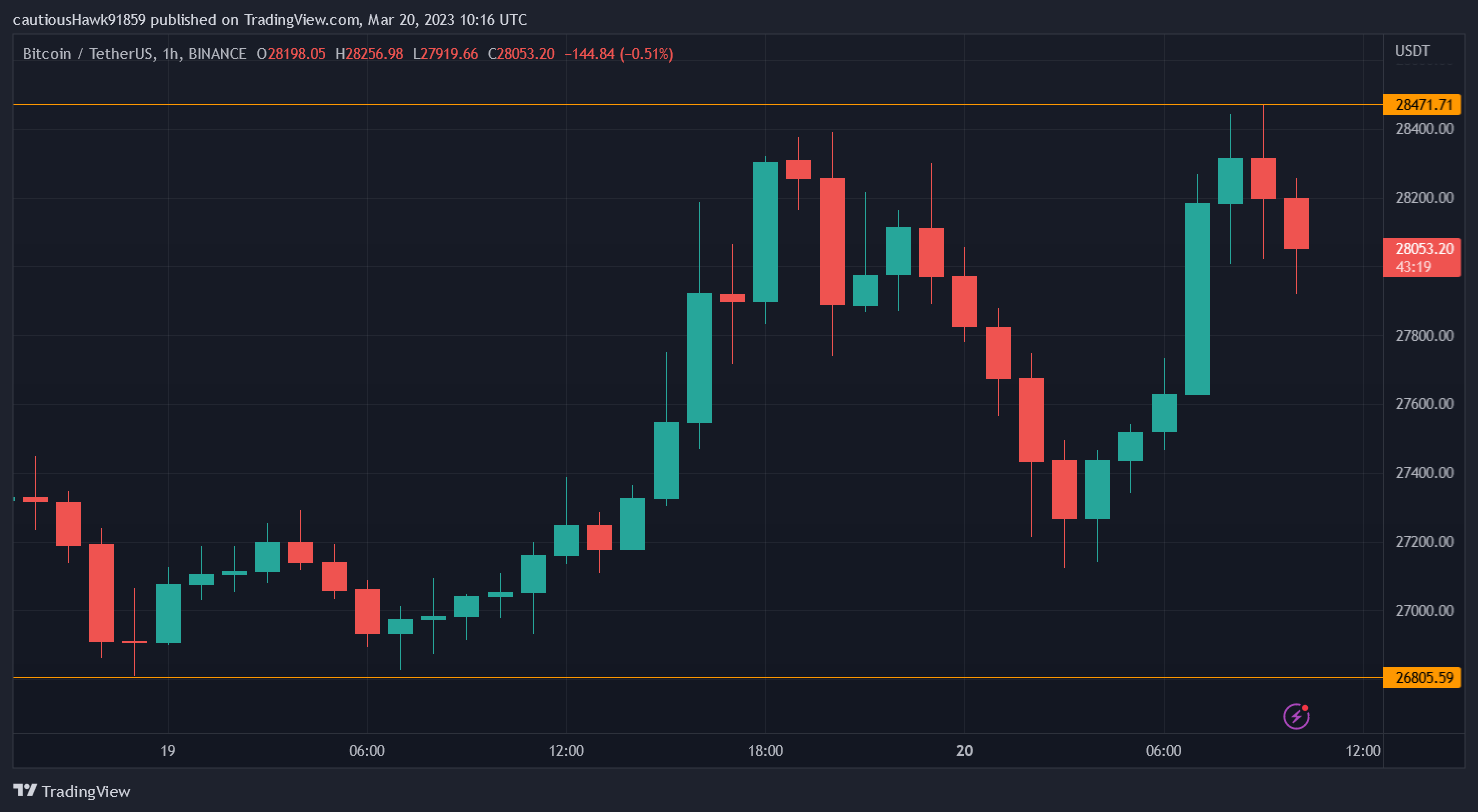The image size is (1478, 812).
Task: Click the purple lightning bolt icon
Action: tap(1296, 715)
